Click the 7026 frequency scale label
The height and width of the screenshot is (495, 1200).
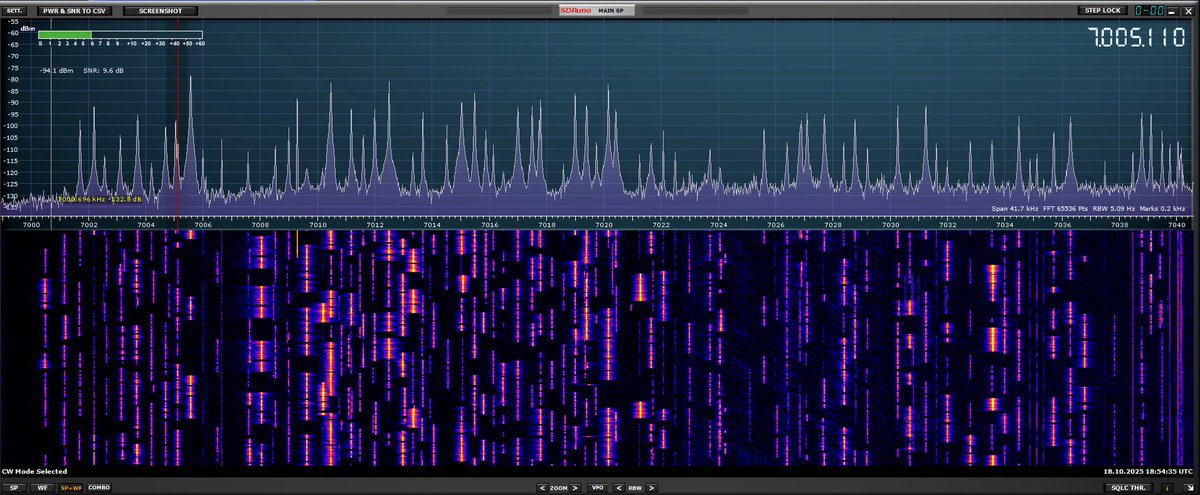point(776,225)
